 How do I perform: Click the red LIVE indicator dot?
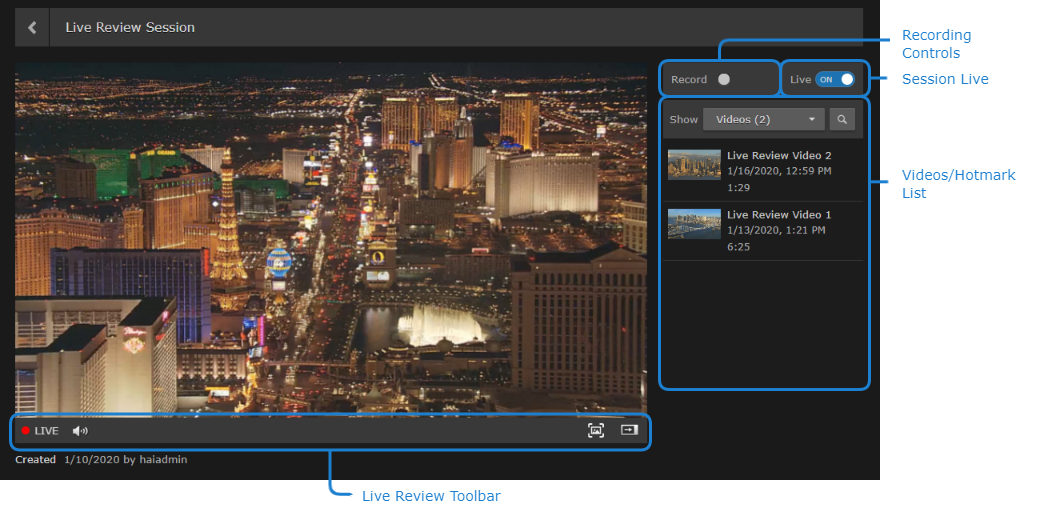26,431
